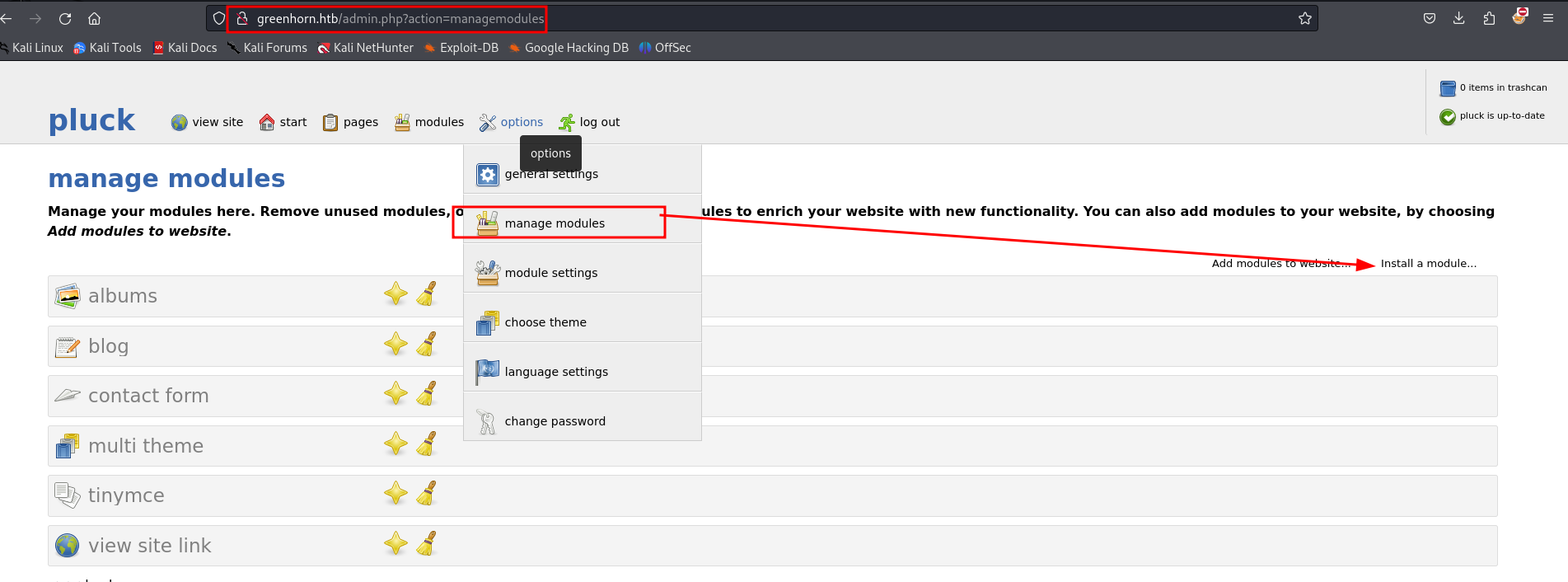Click the Firefox downloads icon
Viewport: 1568px width, 582px height.
click(x=1459, y=18)
